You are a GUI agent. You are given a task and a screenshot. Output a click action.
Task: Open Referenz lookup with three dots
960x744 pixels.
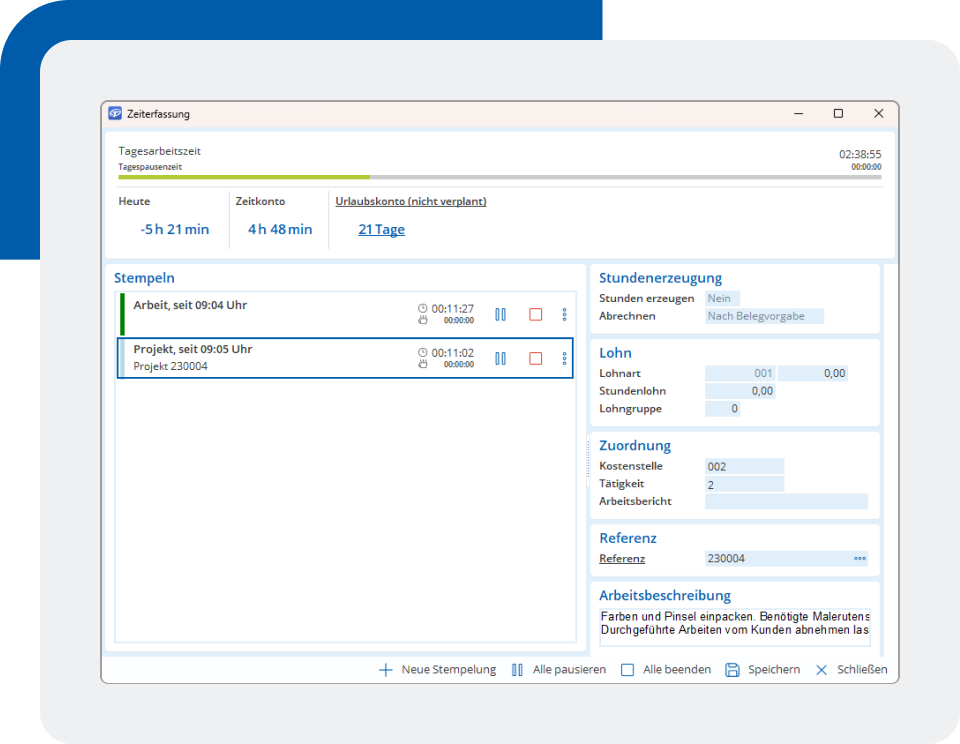[x=859, y=559]
